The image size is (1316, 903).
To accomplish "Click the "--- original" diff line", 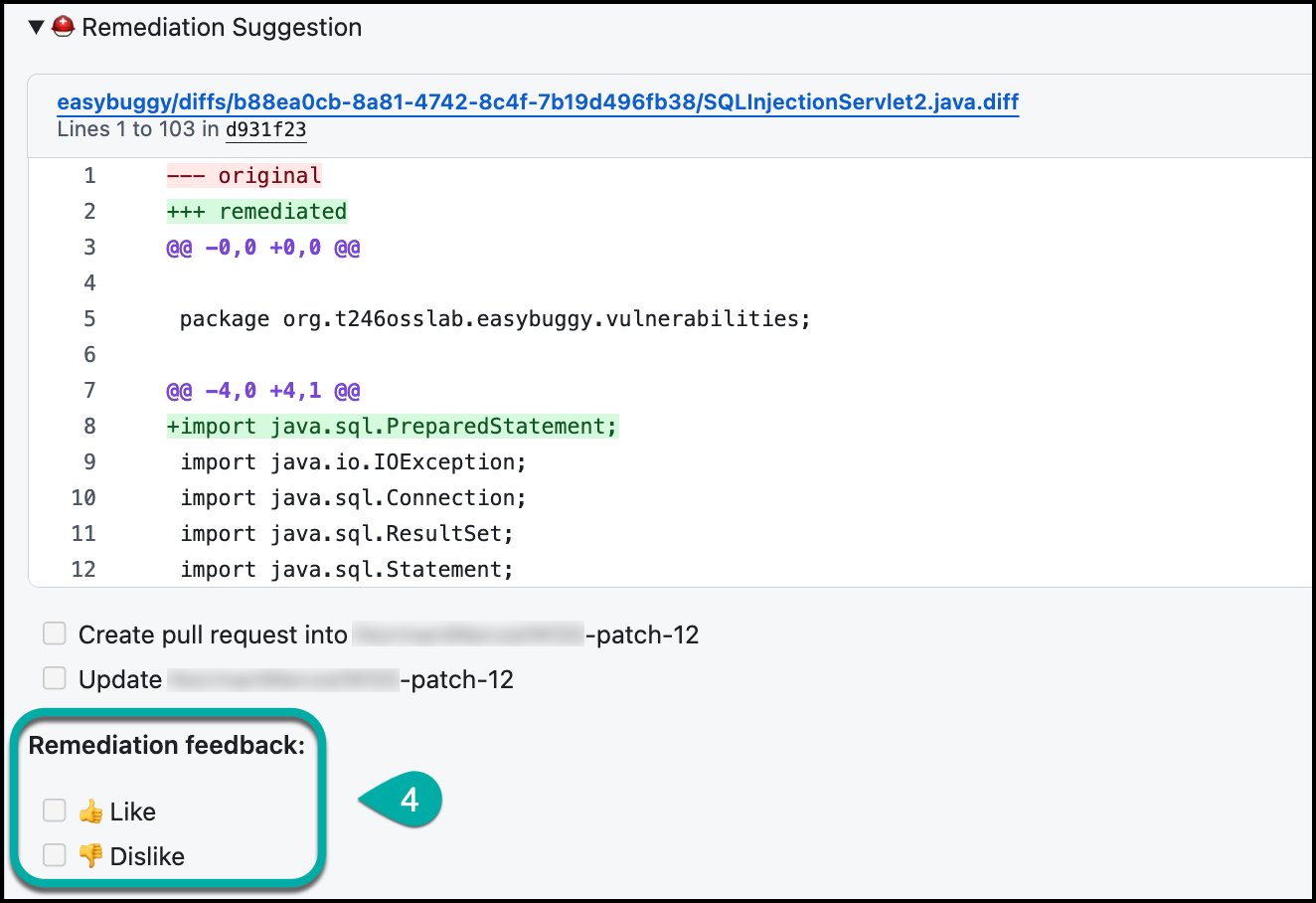I will coord(245,176).
